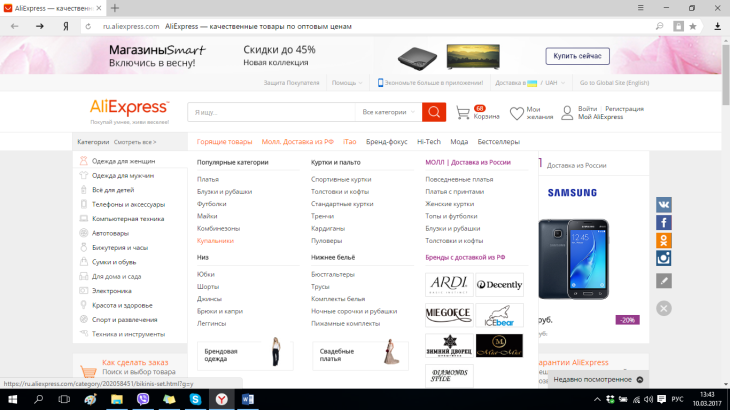This screenshot has height=410, width=730.
Task: Open browser hamburger menu
Action: pyautogui.click(x=641, y=8)
